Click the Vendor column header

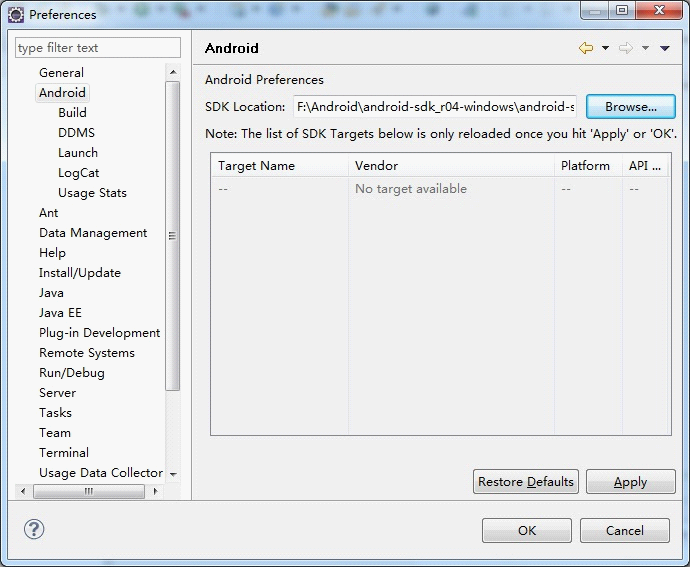click(x=451, y=166)
